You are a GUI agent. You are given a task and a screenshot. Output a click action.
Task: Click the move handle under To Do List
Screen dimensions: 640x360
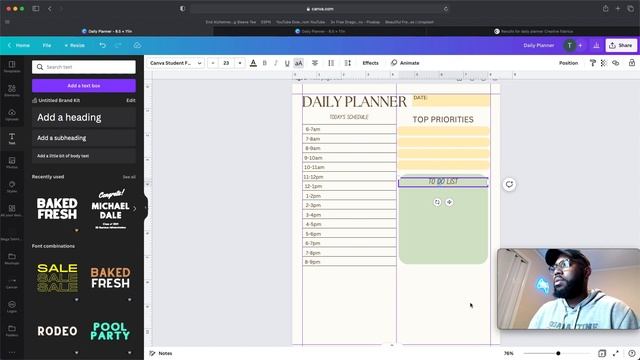pos(449,202)
